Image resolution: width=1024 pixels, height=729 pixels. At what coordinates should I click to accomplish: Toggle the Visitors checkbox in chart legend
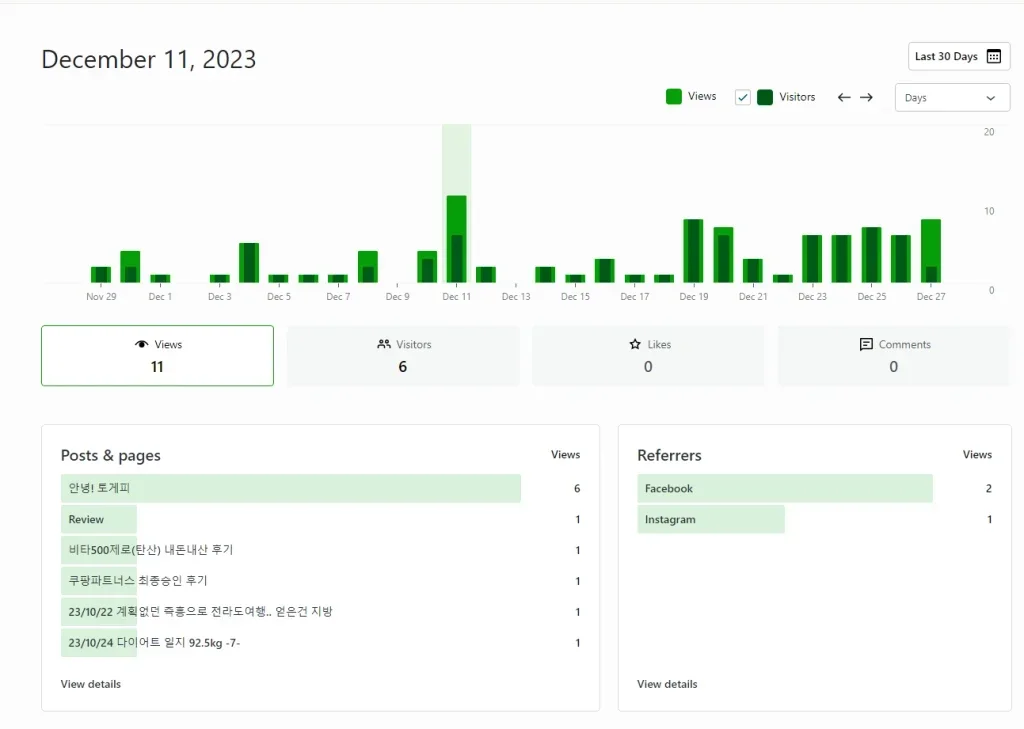point(742,97)
